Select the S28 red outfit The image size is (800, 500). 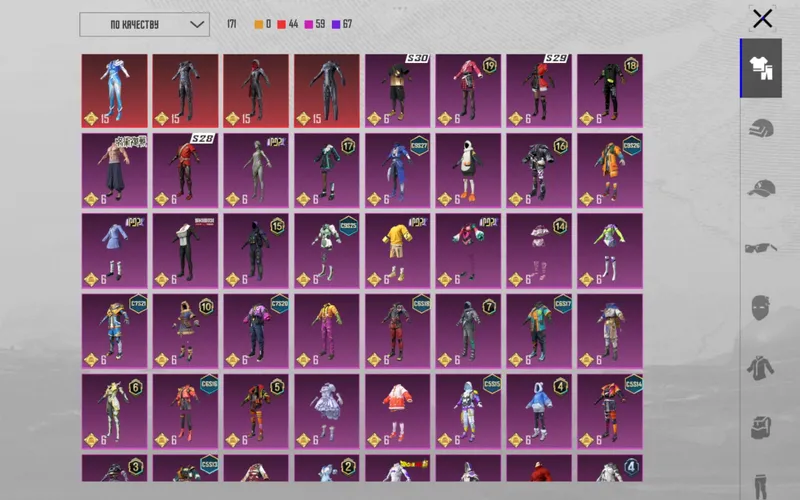[185, 170]
